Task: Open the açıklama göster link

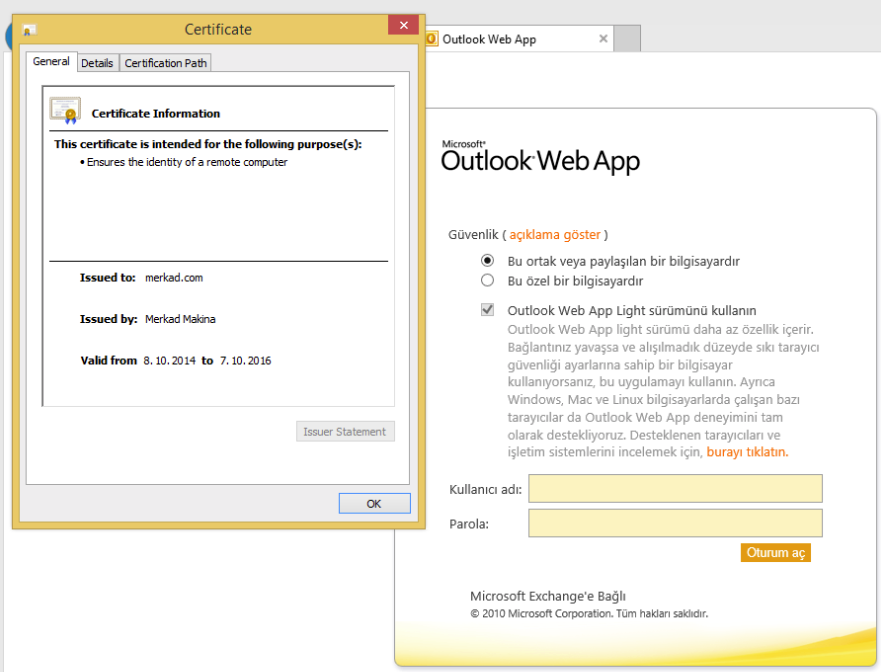Action: click(555, 235)
